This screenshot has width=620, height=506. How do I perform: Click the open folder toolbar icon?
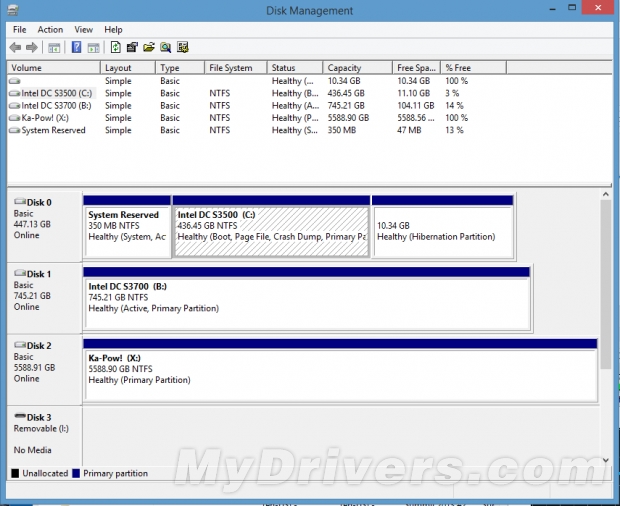click(x=149, y=47)
